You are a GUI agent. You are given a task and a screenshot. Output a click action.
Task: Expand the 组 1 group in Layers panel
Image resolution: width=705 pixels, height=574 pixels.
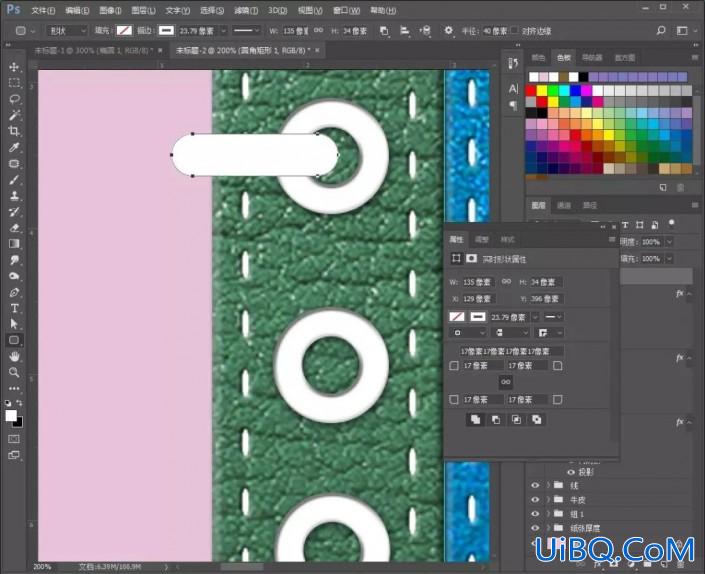click(549, 513)
